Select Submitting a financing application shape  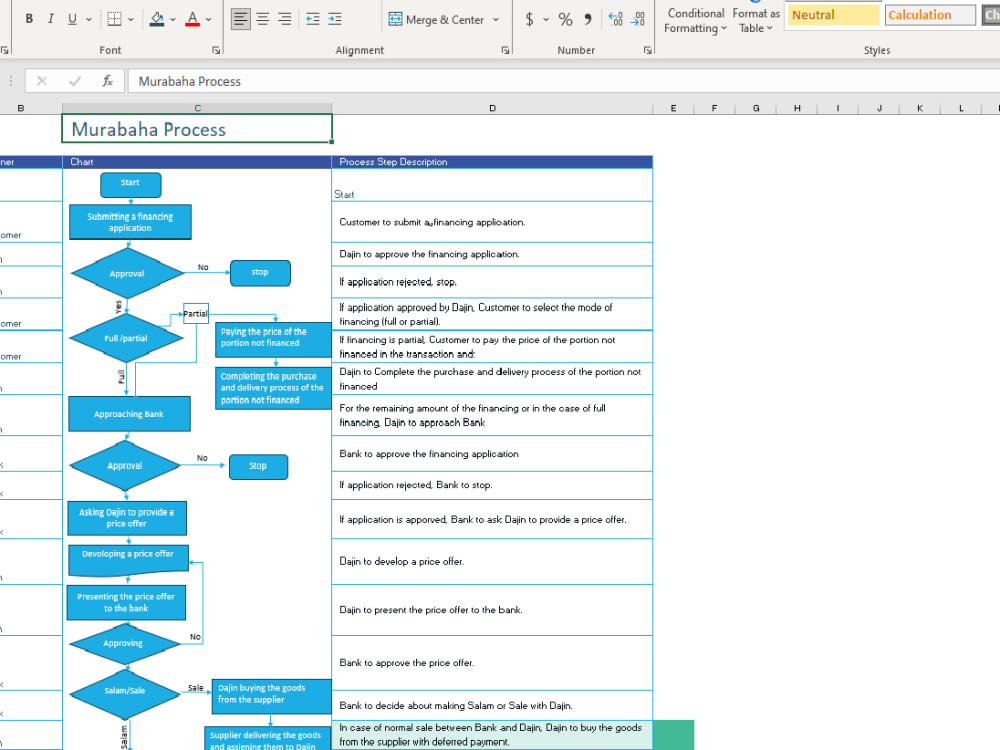click(130, 222)
